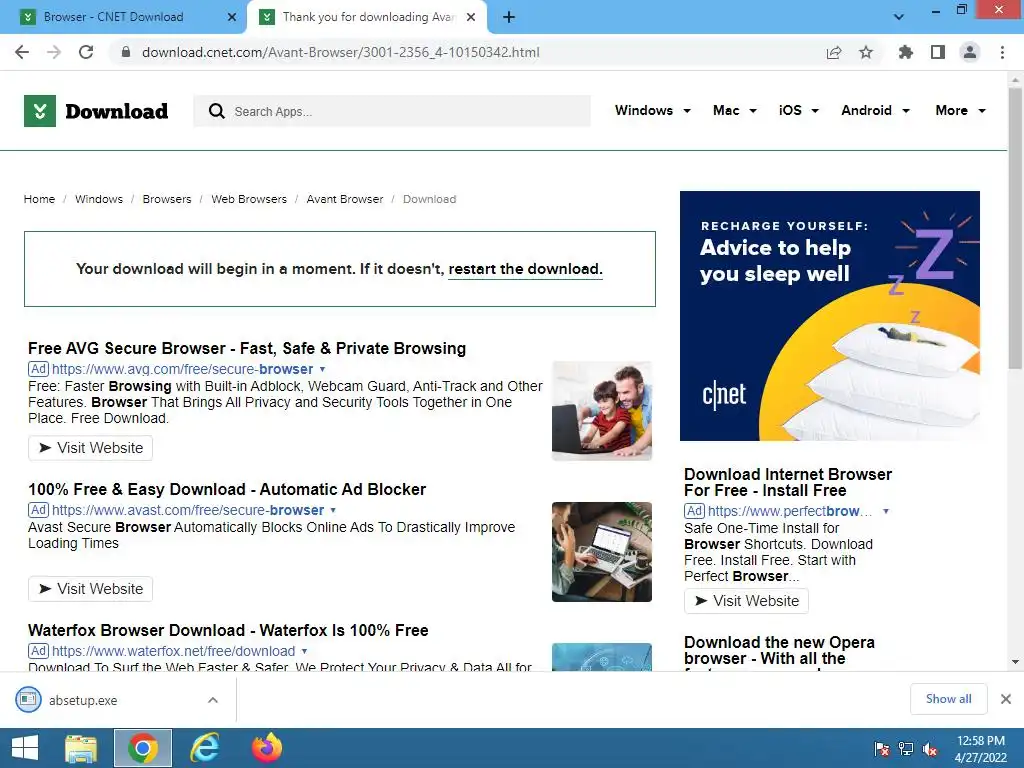
Task: Open Waterfox Browser Download ad title
Action: tap(228, 630)
